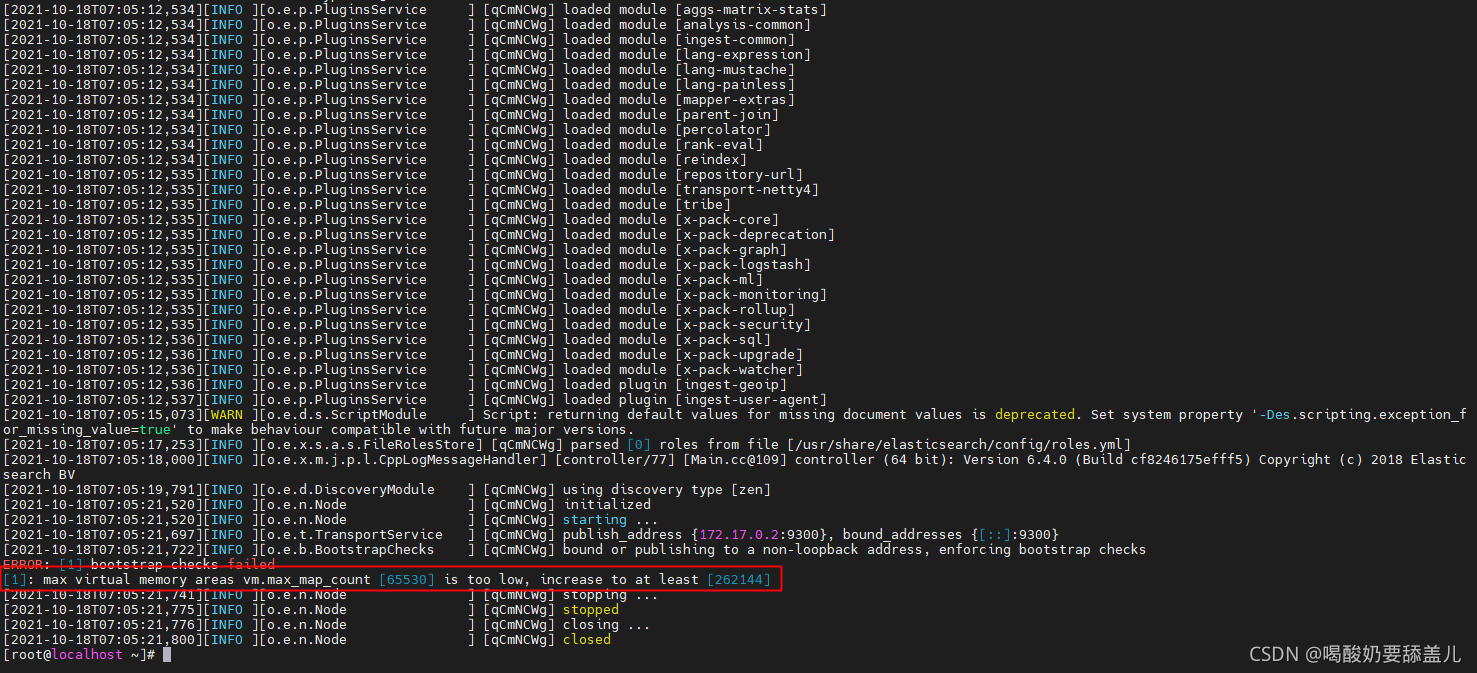Screen dimensions: 1477x673
Task: Select the current value [65530]
Action: [406, 580]
